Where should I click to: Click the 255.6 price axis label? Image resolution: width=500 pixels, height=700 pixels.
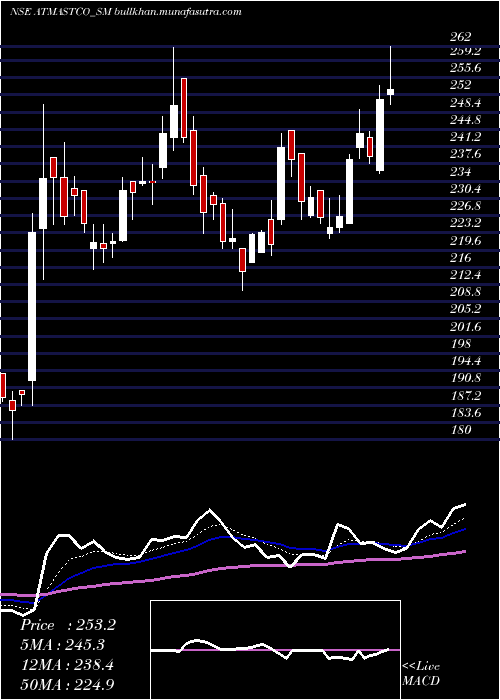[x=466, y=68]
